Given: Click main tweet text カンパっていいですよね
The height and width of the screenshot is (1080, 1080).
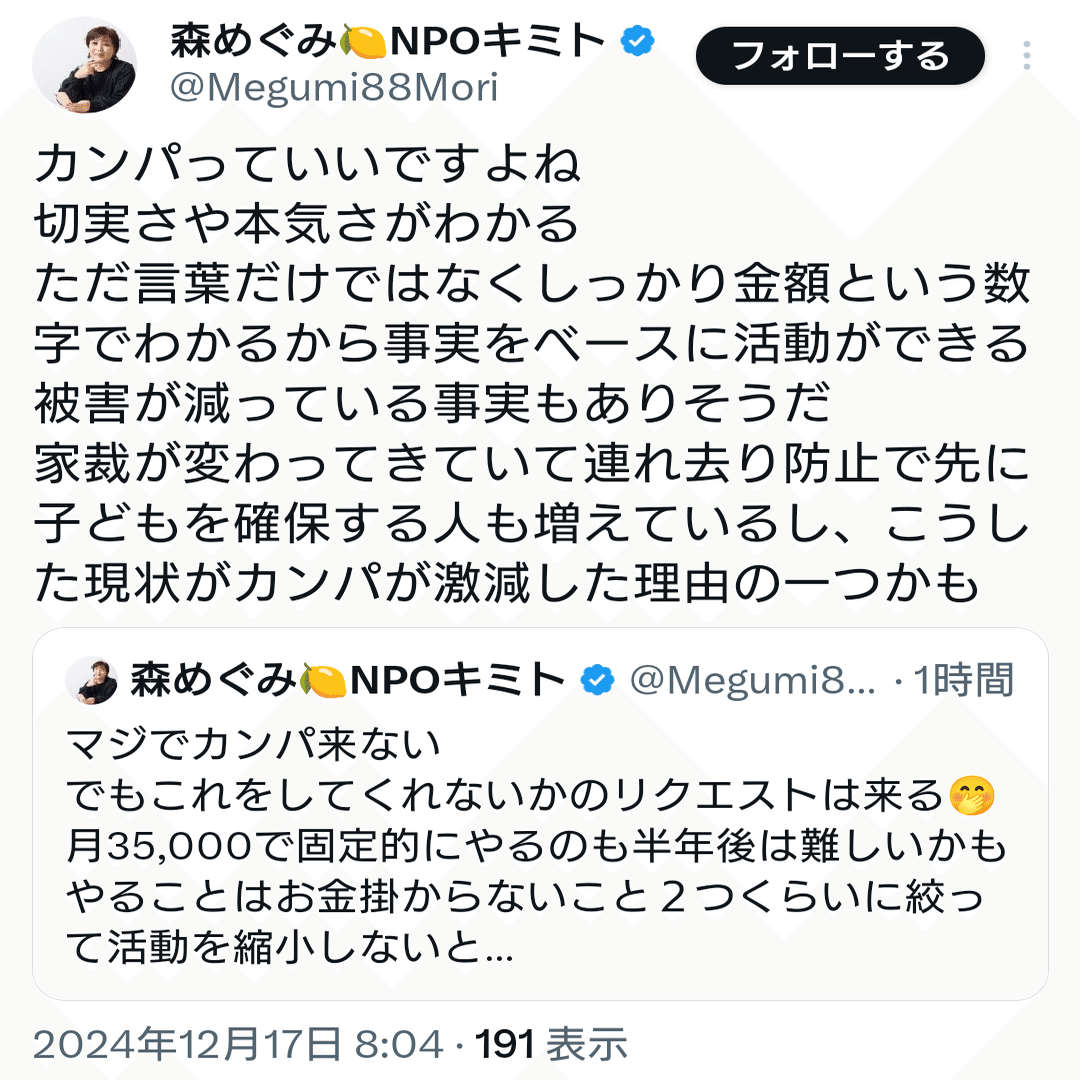Looking at the screenshot, I should pos(307,163).
